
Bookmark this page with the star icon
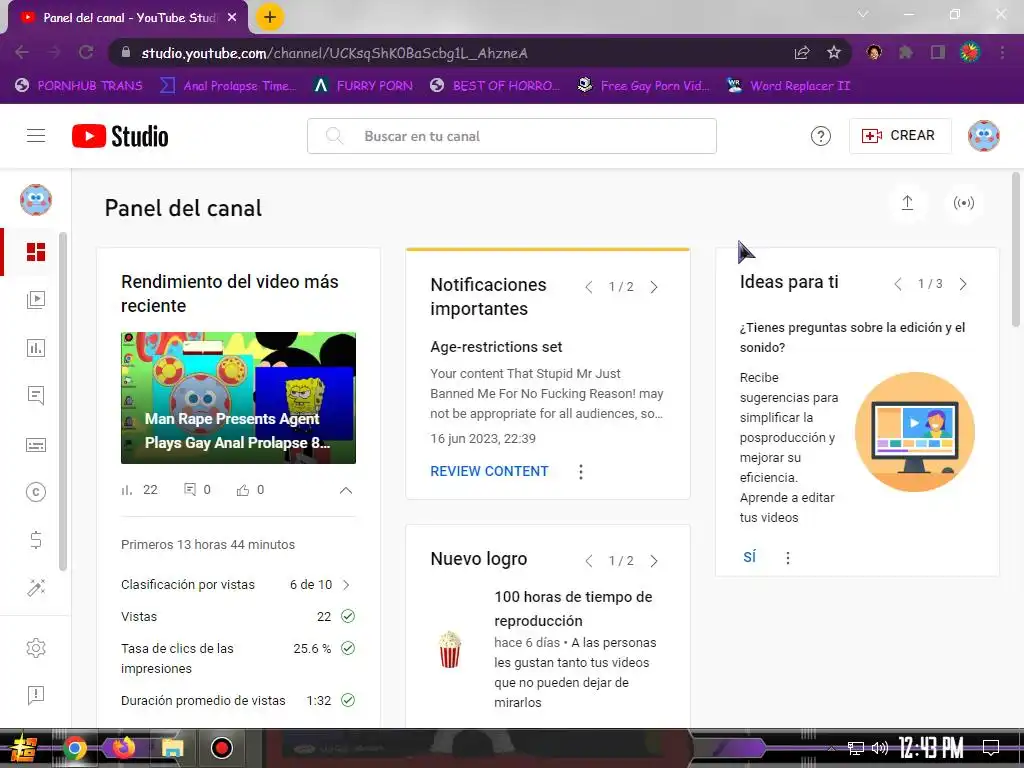tap(833, 52)
